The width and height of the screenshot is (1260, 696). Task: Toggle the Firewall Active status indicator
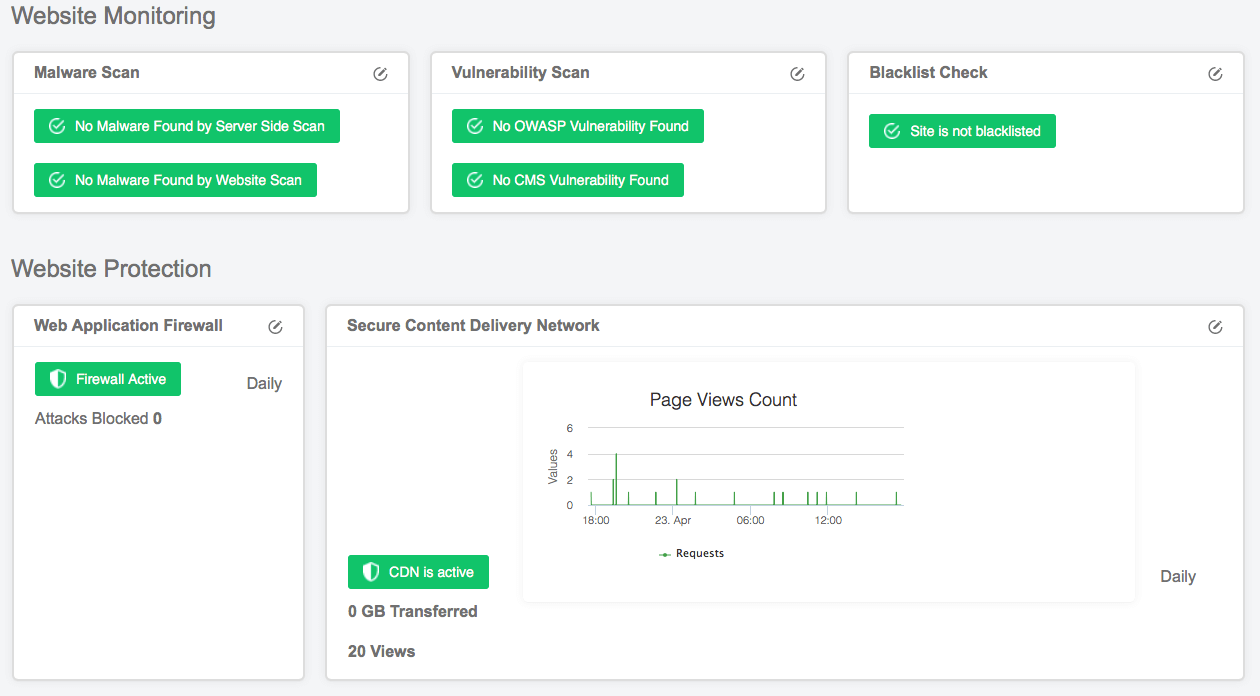coord(107,379)
